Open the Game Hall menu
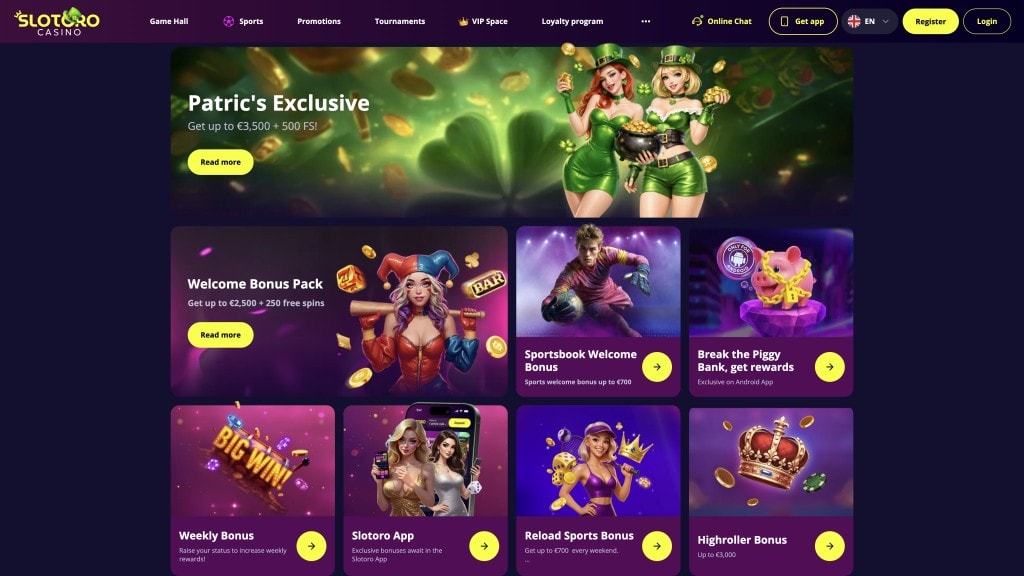This screenshot has width=1024, height=576. coord(168,22)
